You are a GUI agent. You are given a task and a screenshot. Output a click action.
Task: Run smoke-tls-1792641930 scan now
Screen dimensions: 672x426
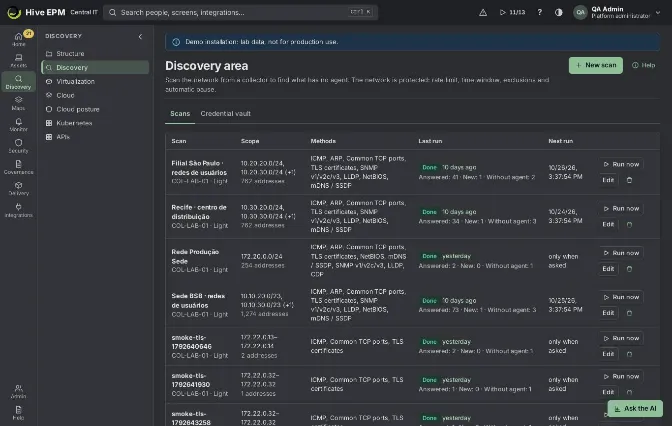click(x=621, y=376)
